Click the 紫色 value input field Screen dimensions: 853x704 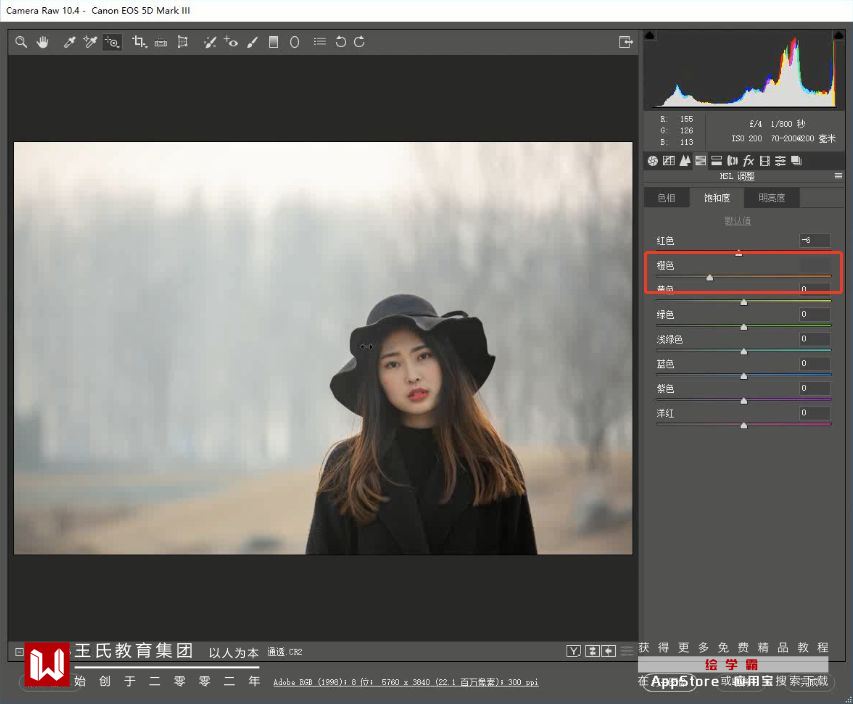point(814,388)
